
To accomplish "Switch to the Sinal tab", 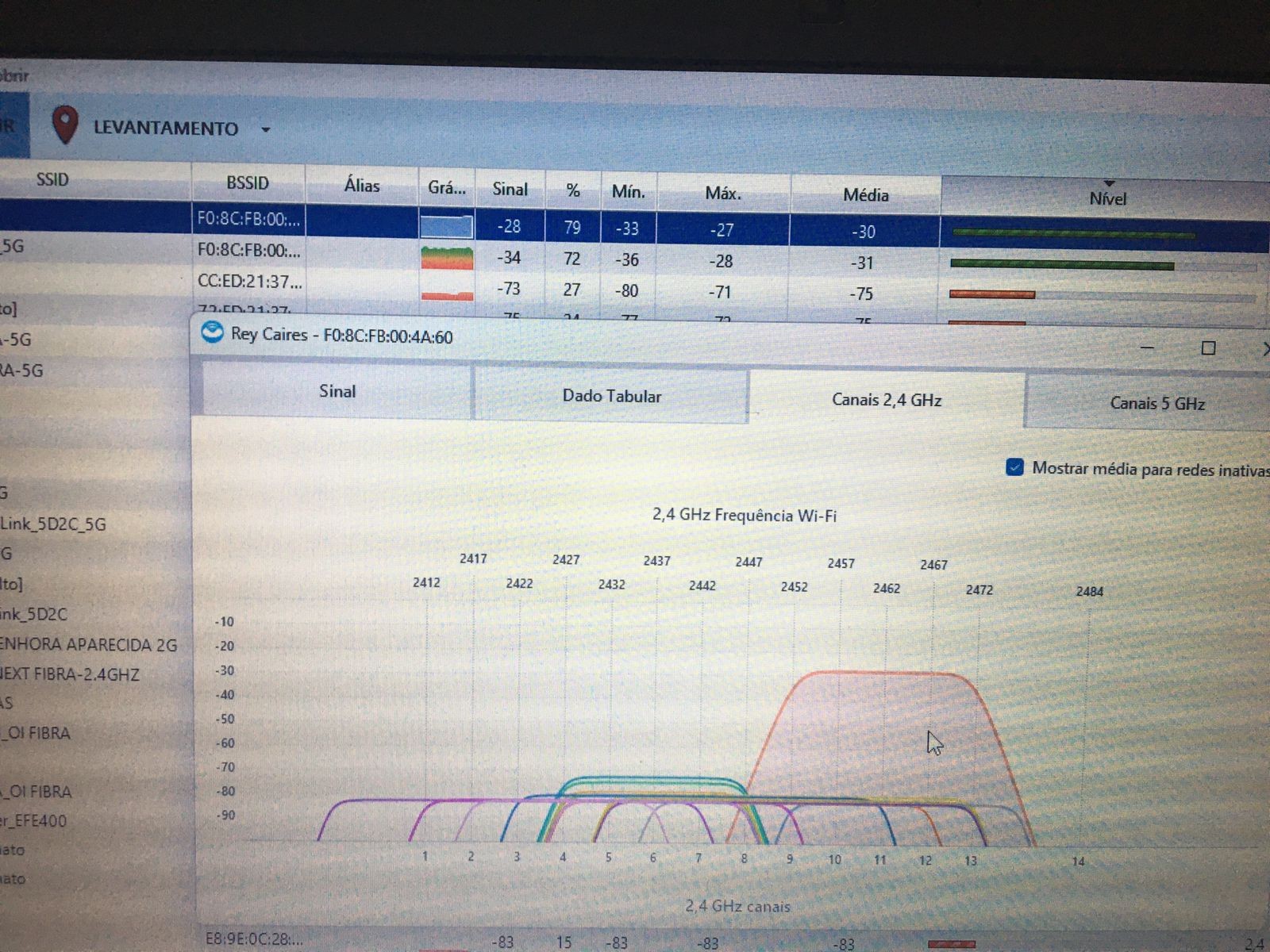I will coord(337,391).
